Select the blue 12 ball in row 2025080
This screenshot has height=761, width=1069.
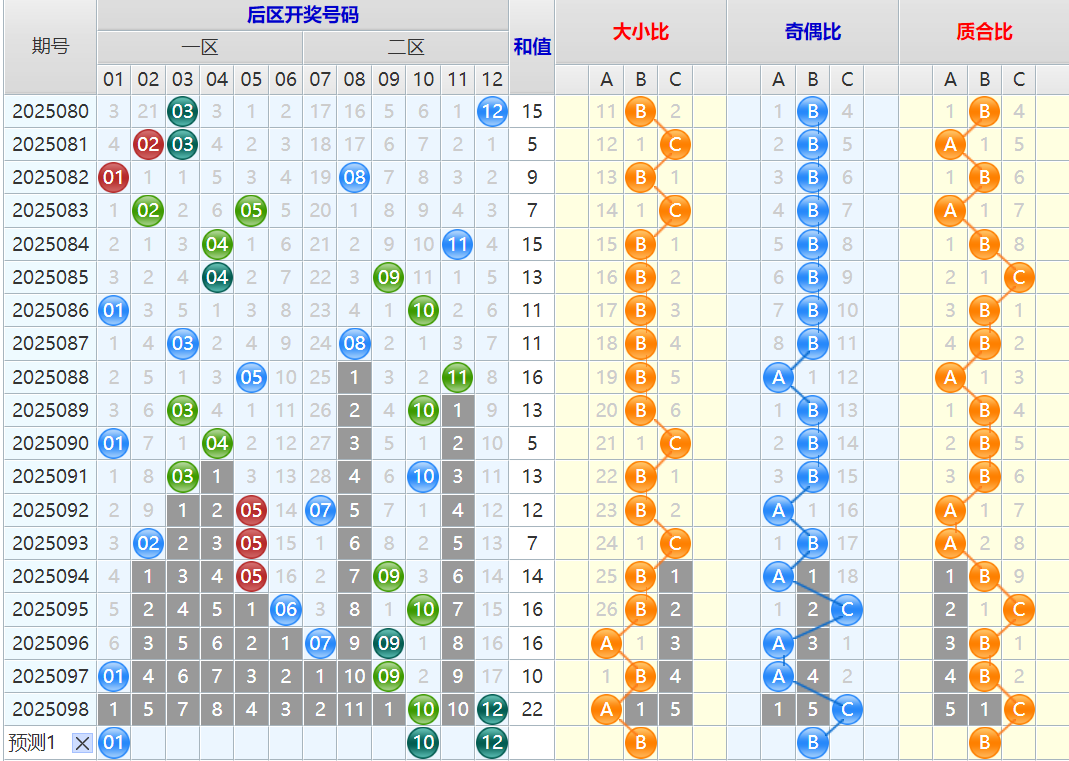click(x=492, y=111)
